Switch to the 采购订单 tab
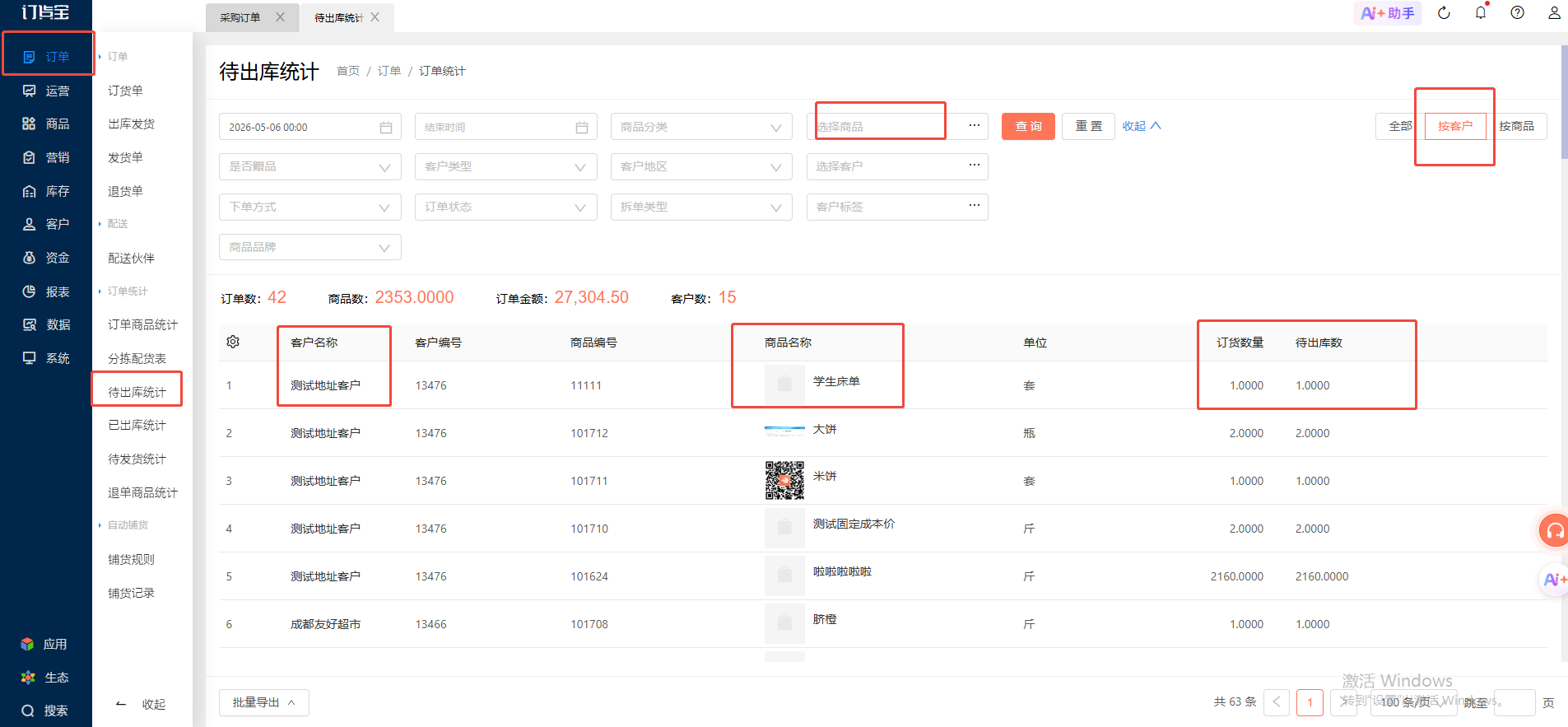 (x=240, y=17)
